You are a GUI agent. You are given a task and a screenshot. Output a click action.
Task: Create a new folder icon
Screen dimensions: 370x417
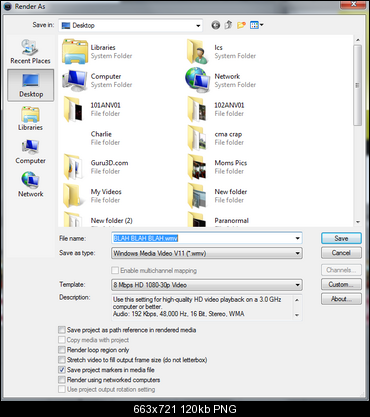pyautogui.click(x=241, y=25)
